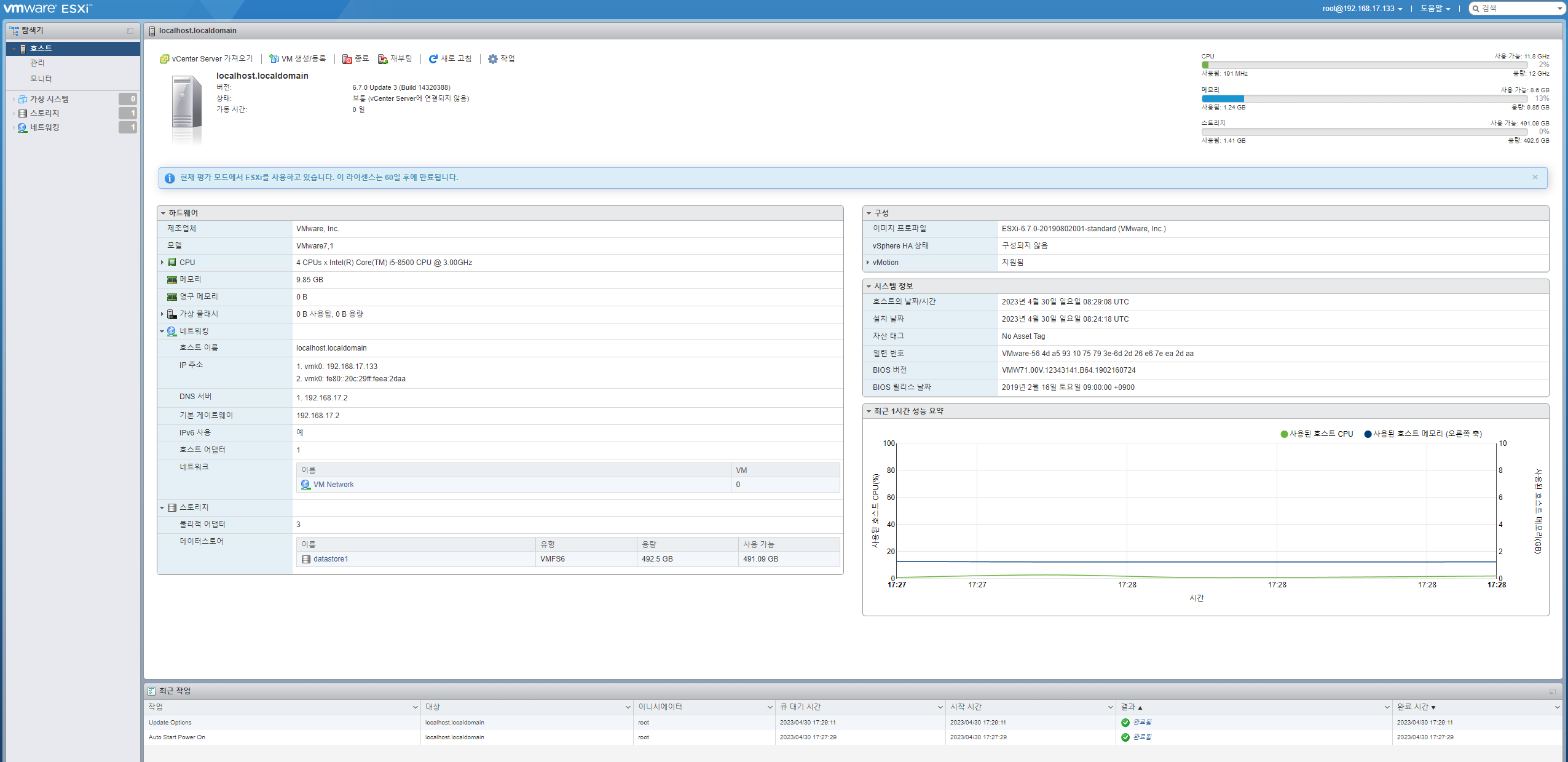Click the host reboot icon
This screenshot has width=1568, height=762.
click(383, 59)
